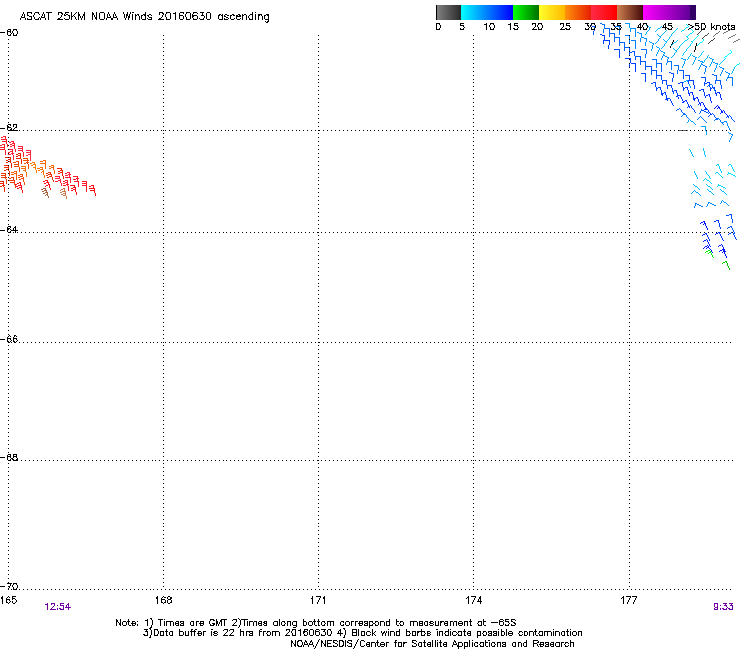Click the legend label '15'
This screenshot has height=650, width=740.
click(513, 27)
